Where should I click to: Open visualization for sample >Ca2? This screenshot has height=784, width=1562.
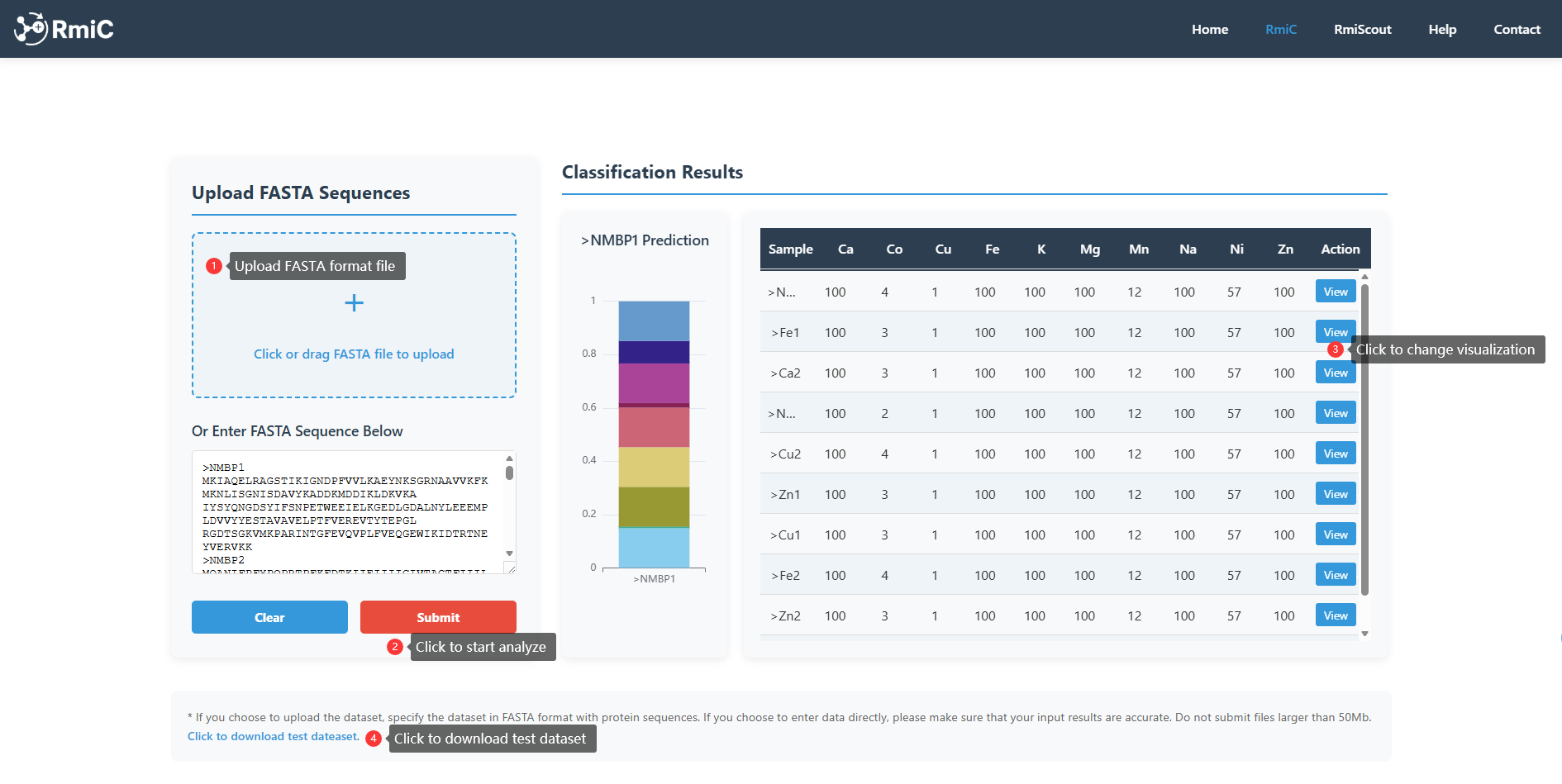point(1334,372)
